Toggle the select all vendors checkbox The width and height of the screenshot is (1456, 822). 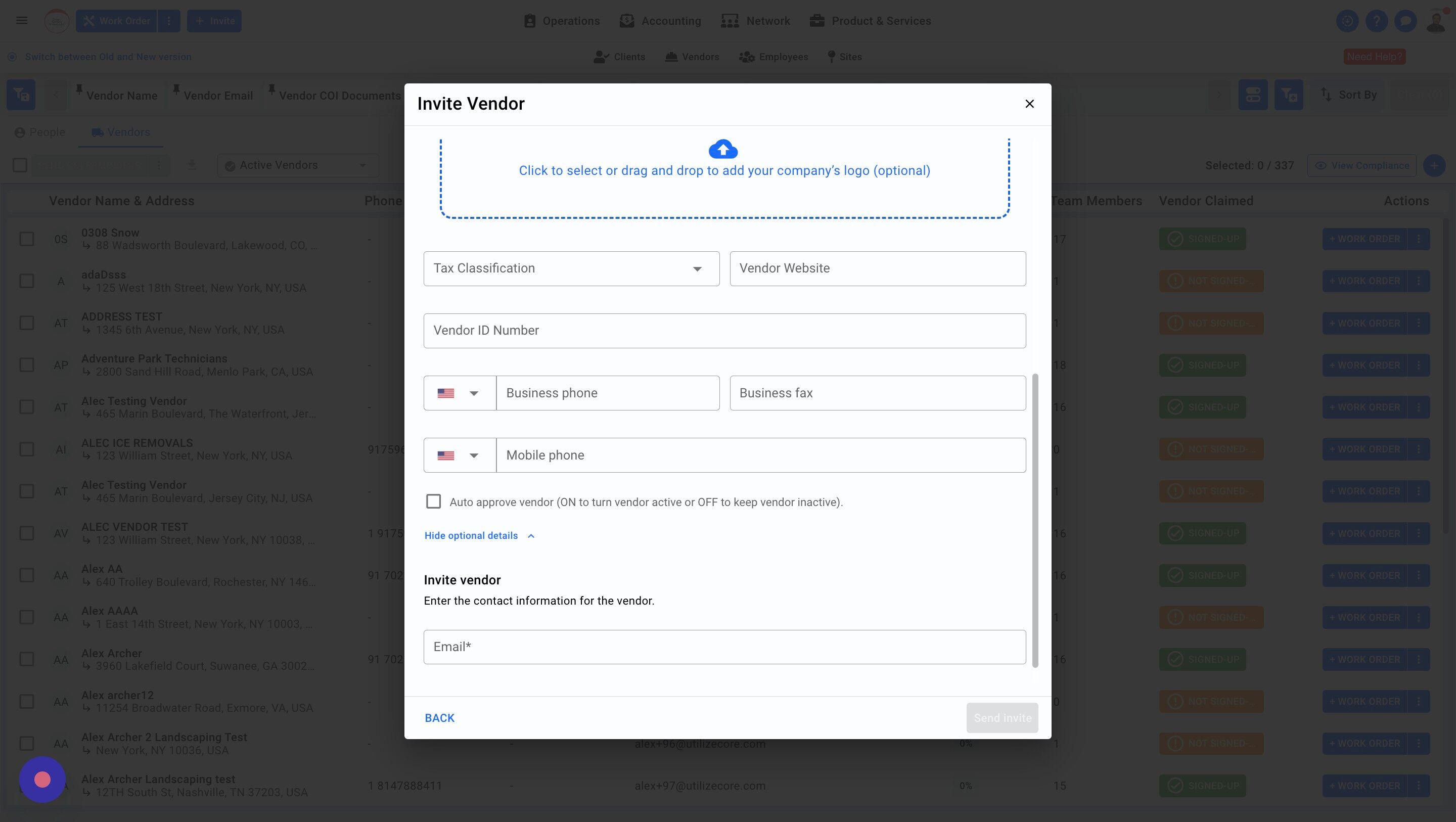click(20, 165)
